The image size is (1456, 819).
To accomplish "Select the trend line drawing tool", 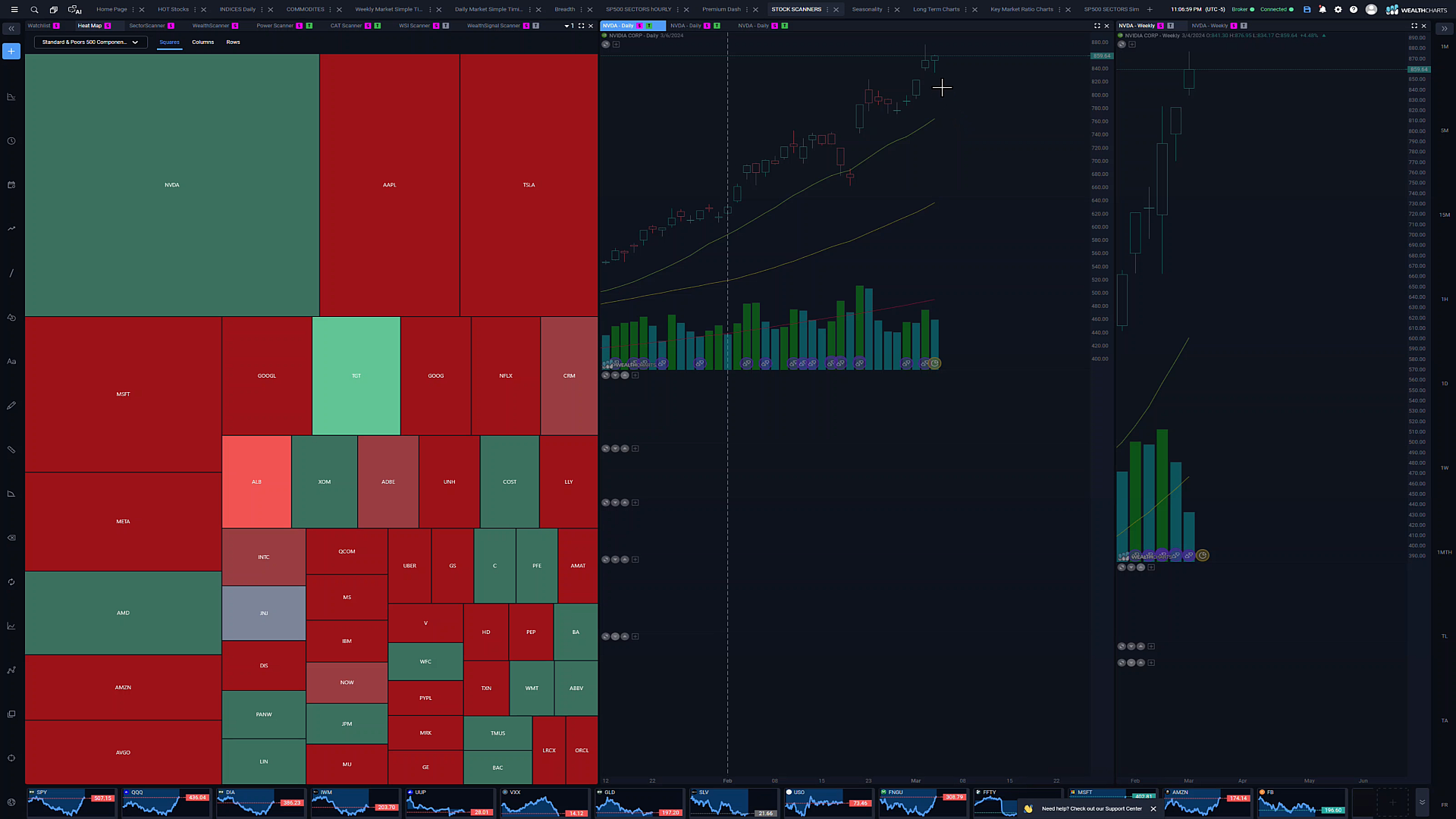I will (11, 273).
